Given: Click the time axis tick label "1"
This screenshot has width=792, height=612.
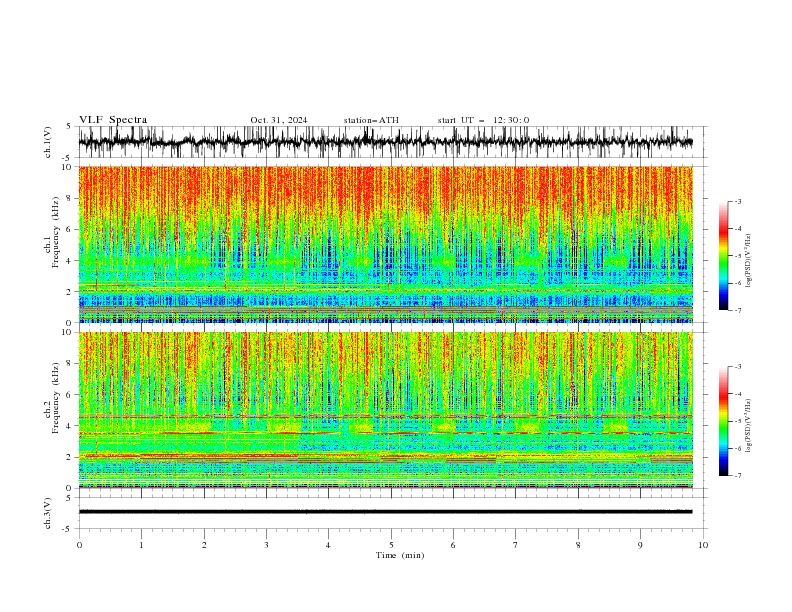Looking at the screenshot, I should tap(141, 545).
